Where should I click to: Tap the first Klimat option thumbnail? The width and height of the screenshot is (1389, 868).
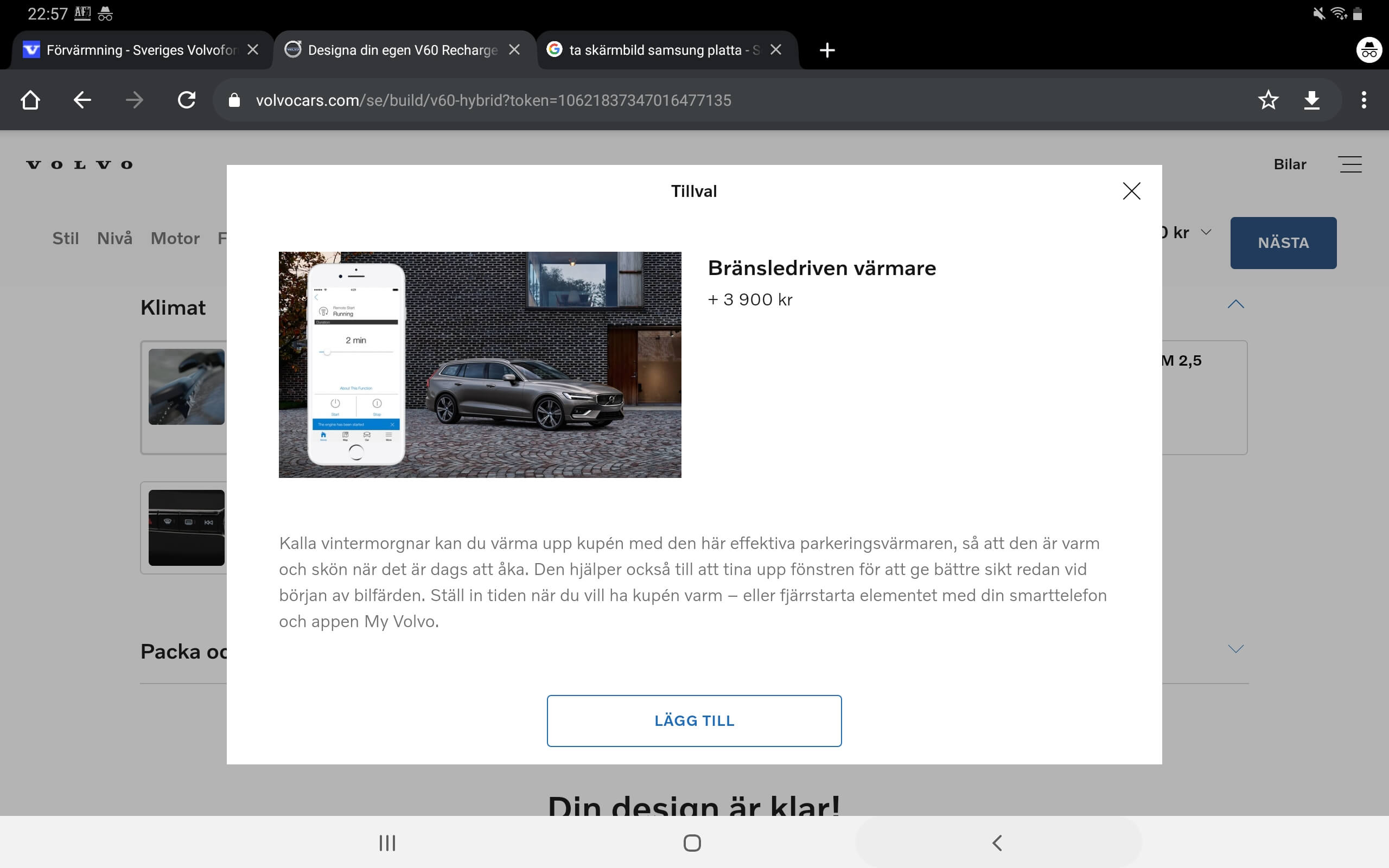187,387
